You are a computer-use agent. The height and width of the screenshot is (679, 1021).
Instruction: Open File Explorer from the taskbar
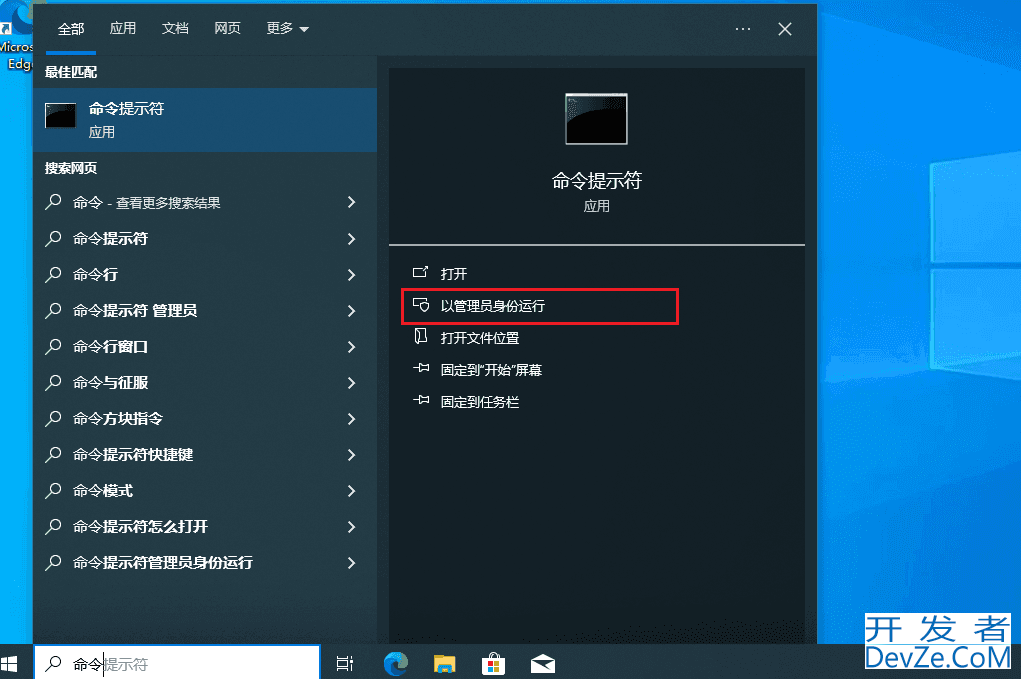click(444, 663)
